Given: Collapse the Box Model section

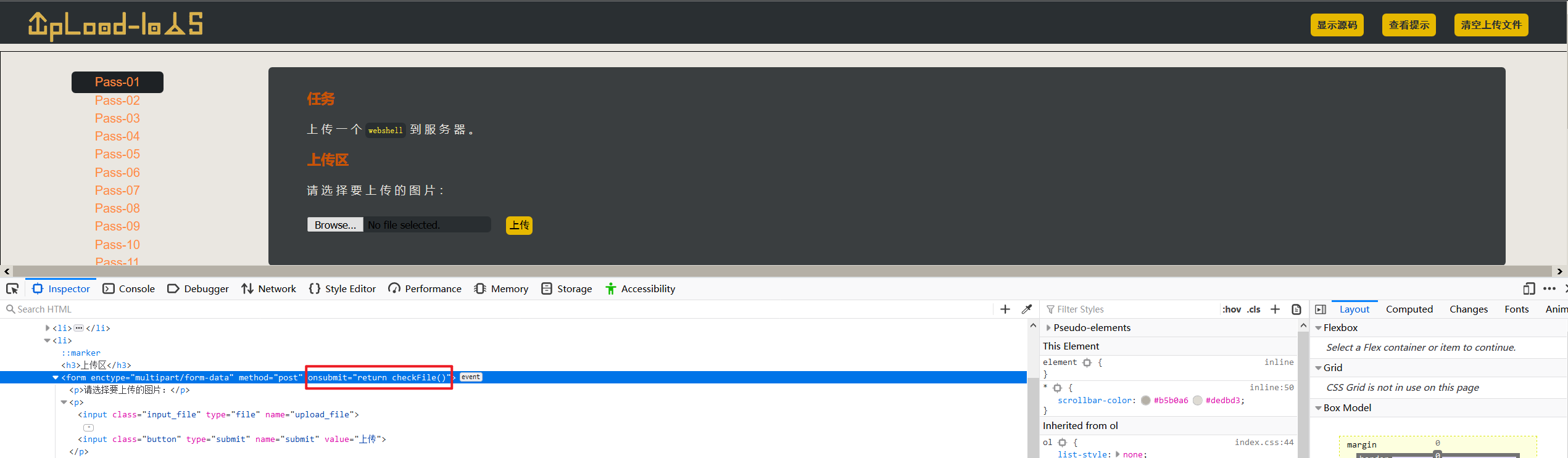Looking at the screenshot, I should [x=1319, y=407].
